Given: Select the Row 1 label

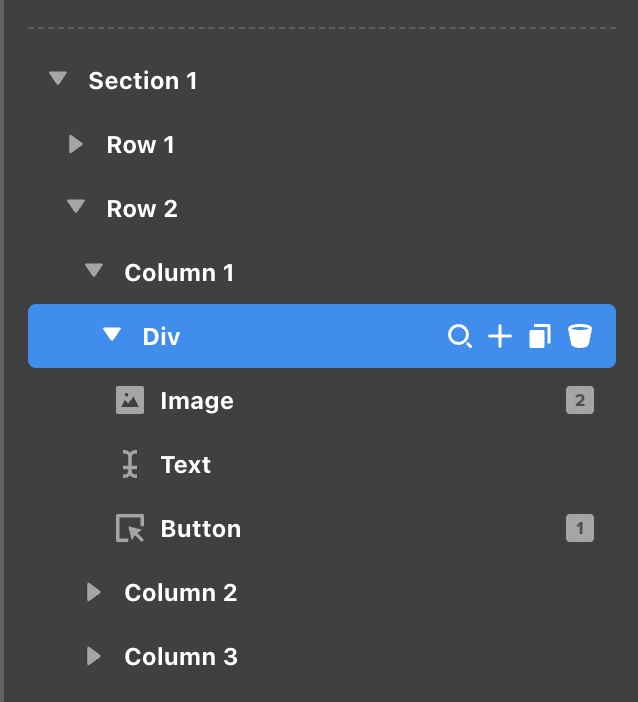Looking at the screenshot, I should [x=140, y=145].
